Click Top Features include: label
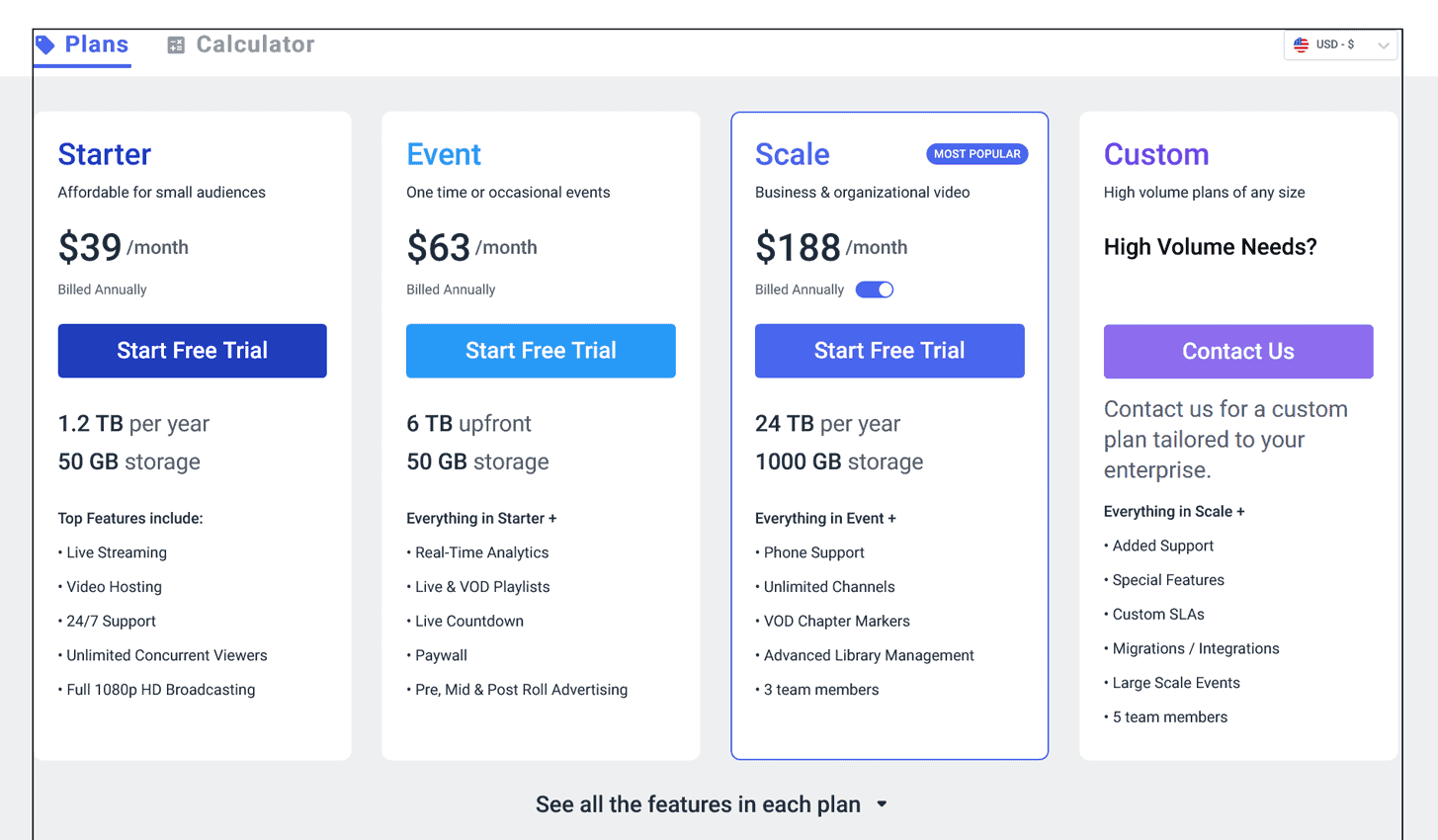The image size is (1438, 840). (130, 519)
